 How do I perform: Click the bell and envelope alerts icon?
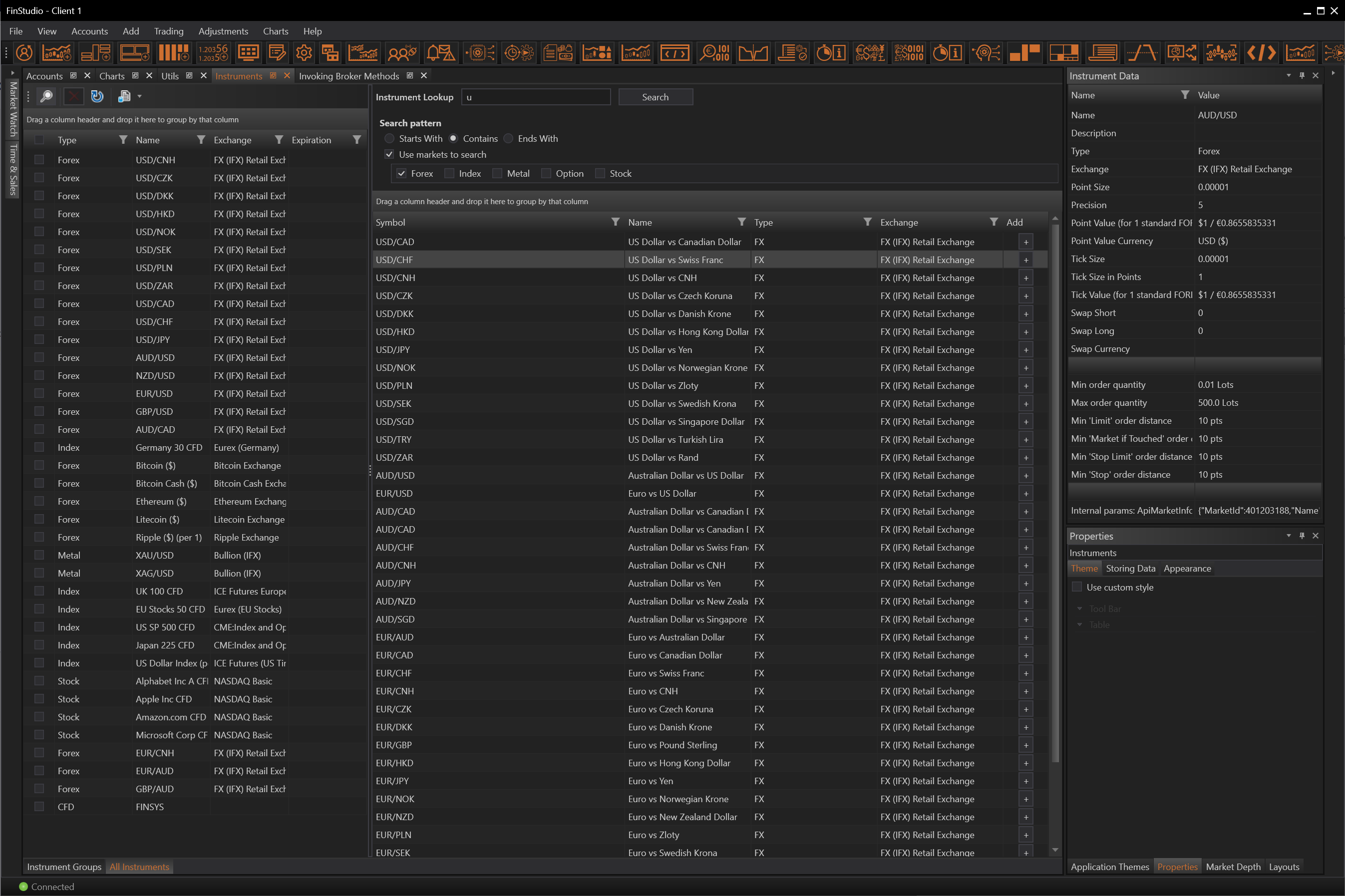click(440, 53)
